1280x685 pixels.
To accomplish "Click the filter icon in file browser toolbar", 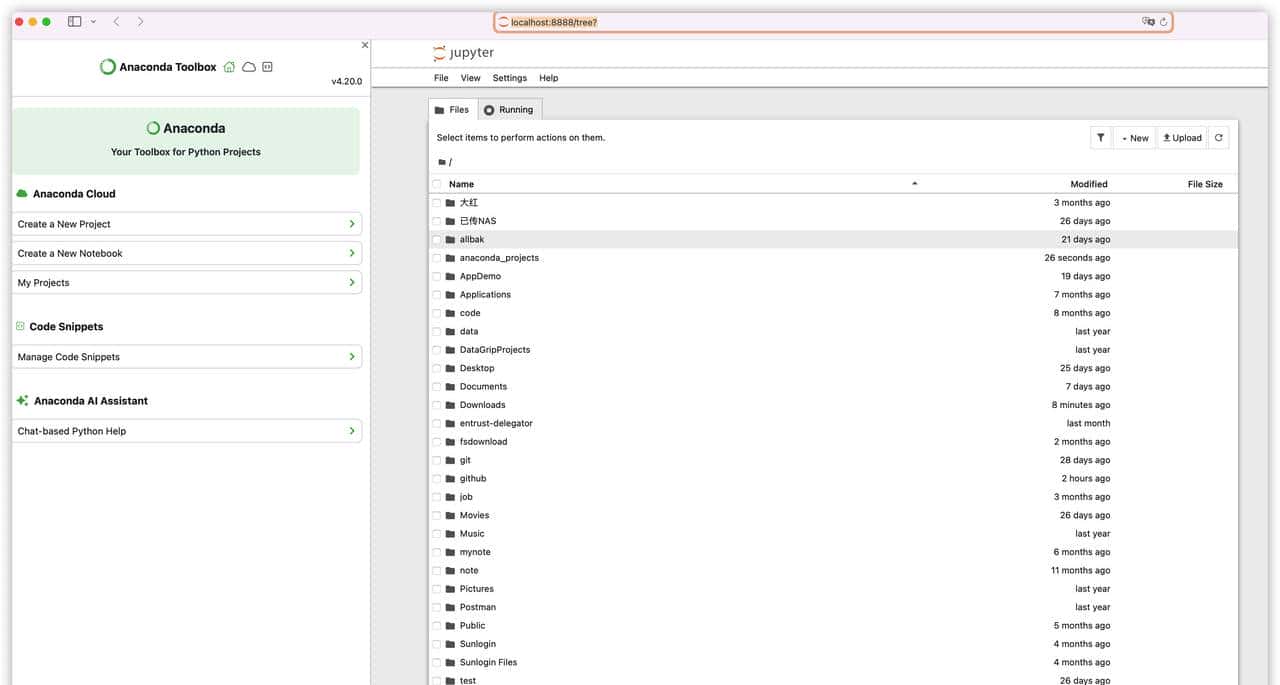I will [1100, 138].
